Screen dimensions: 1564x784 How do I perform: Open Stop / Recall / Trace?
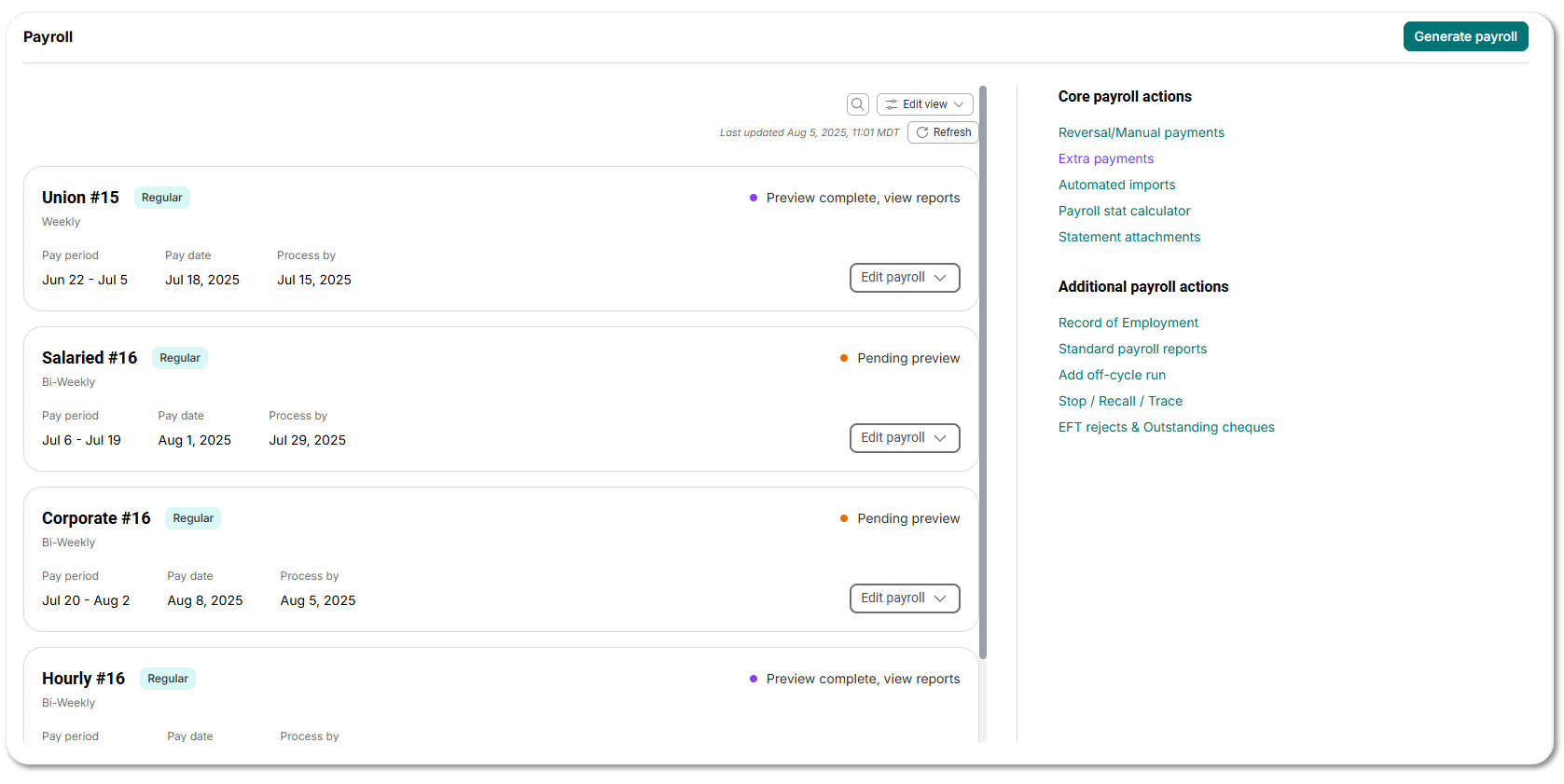tap(1120, 401)
